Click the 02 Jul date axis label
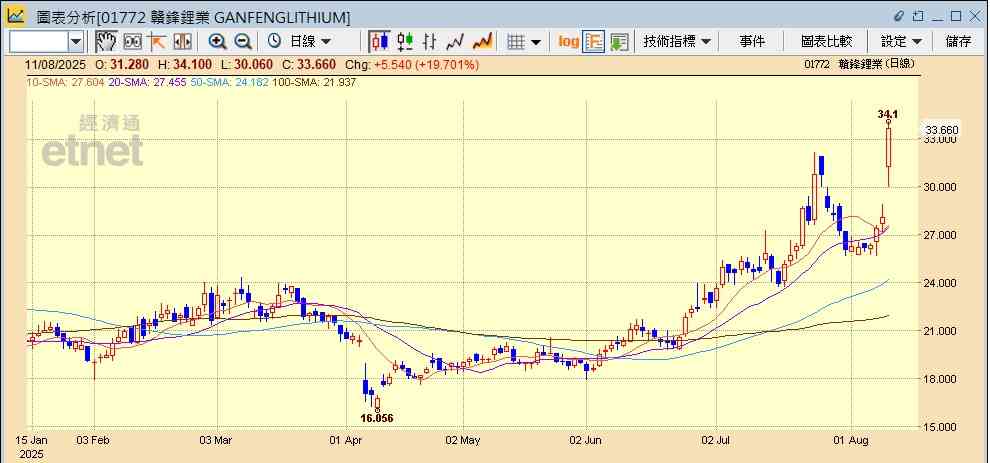The image size is (990, 463). pyautogui.click(x=717, y=439)
